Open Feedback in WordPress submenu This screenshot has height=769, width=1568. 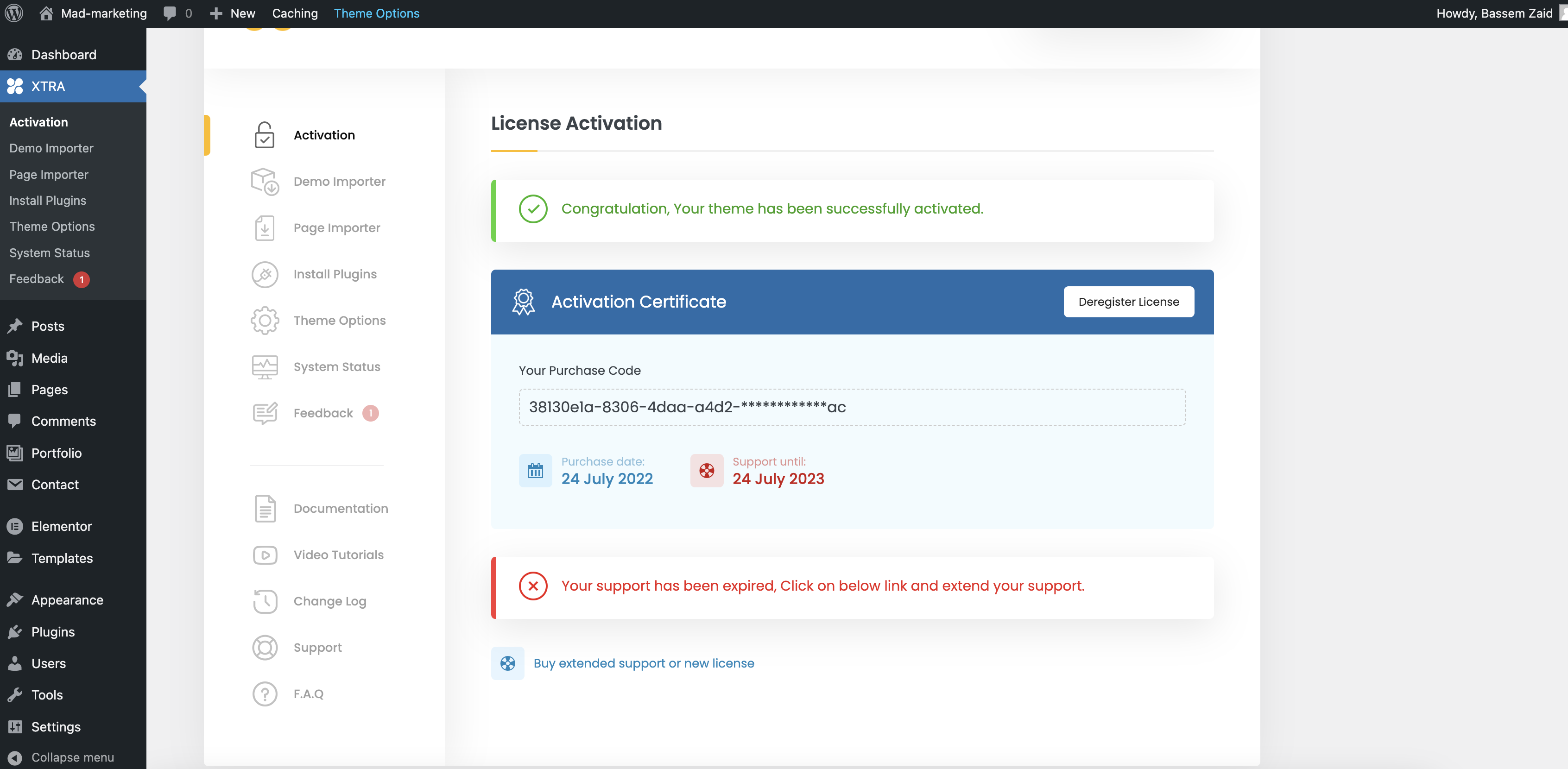coord(37,279)
